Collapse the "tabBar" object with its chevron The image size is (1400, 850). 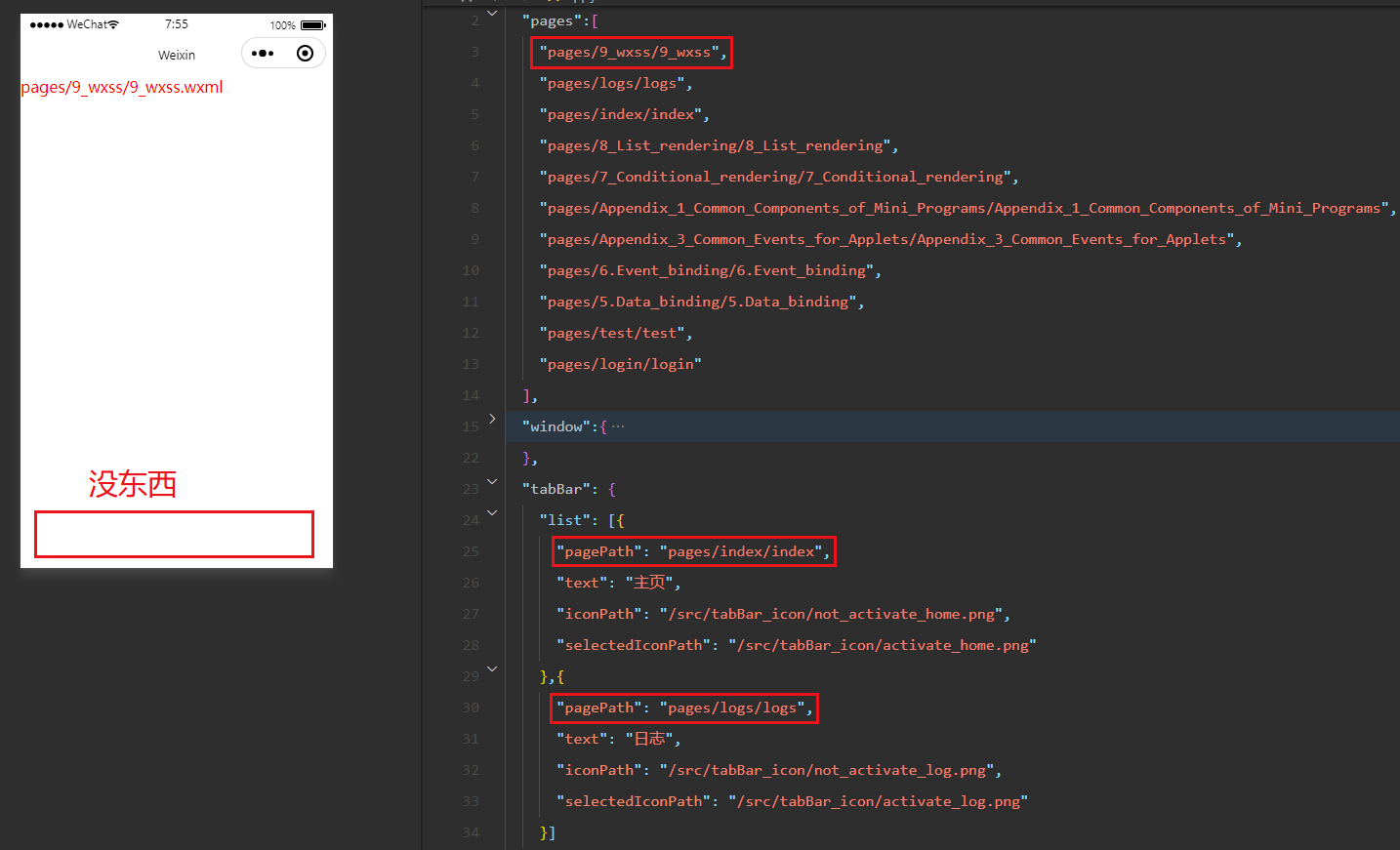click(492, 481)
